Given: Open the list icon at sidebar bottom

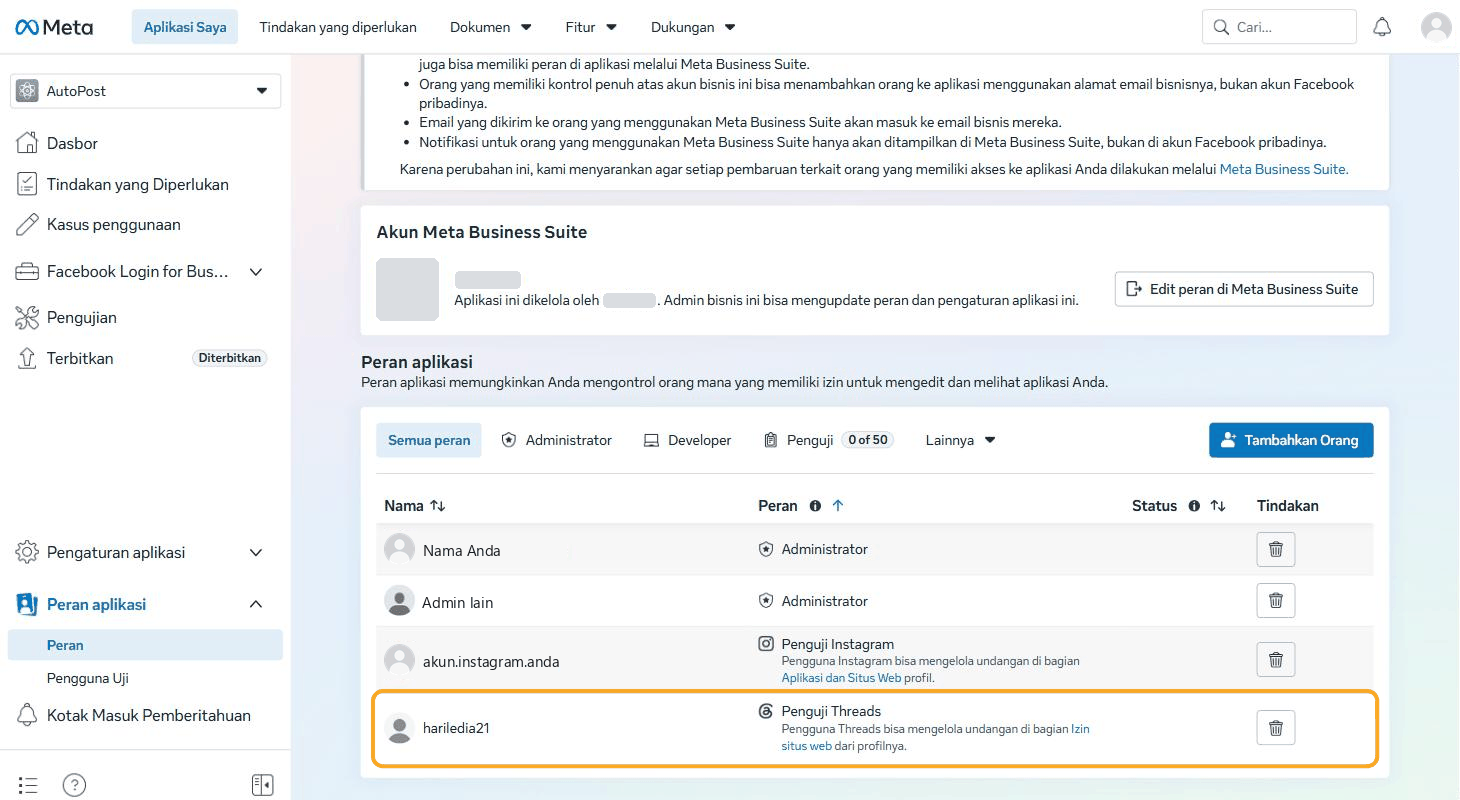Looking at the screenshot, I should [x=28, y=785].
